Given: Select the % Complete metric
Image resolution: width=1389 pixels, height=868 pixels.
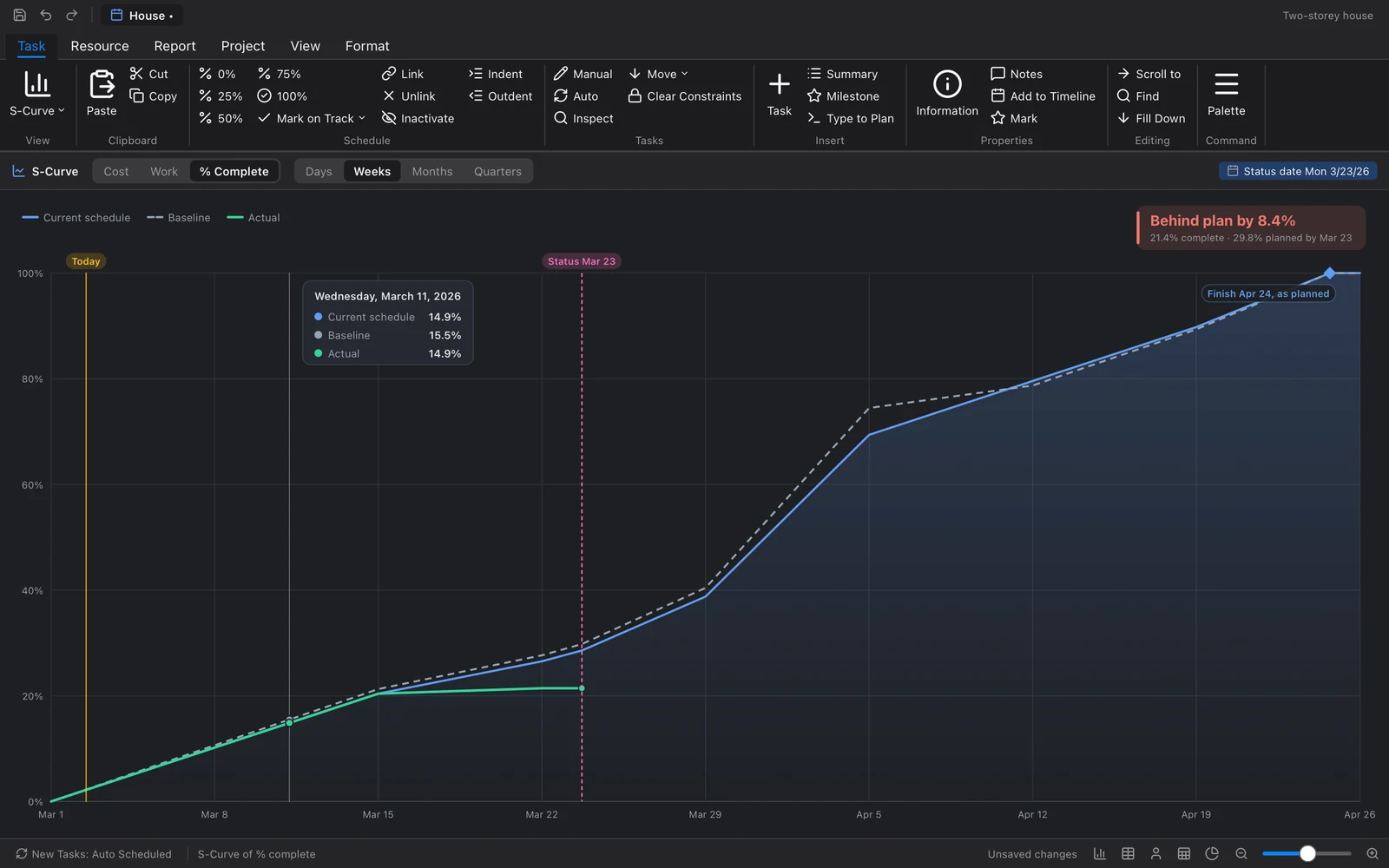Looking at the screenshot, I should [234, 171].
